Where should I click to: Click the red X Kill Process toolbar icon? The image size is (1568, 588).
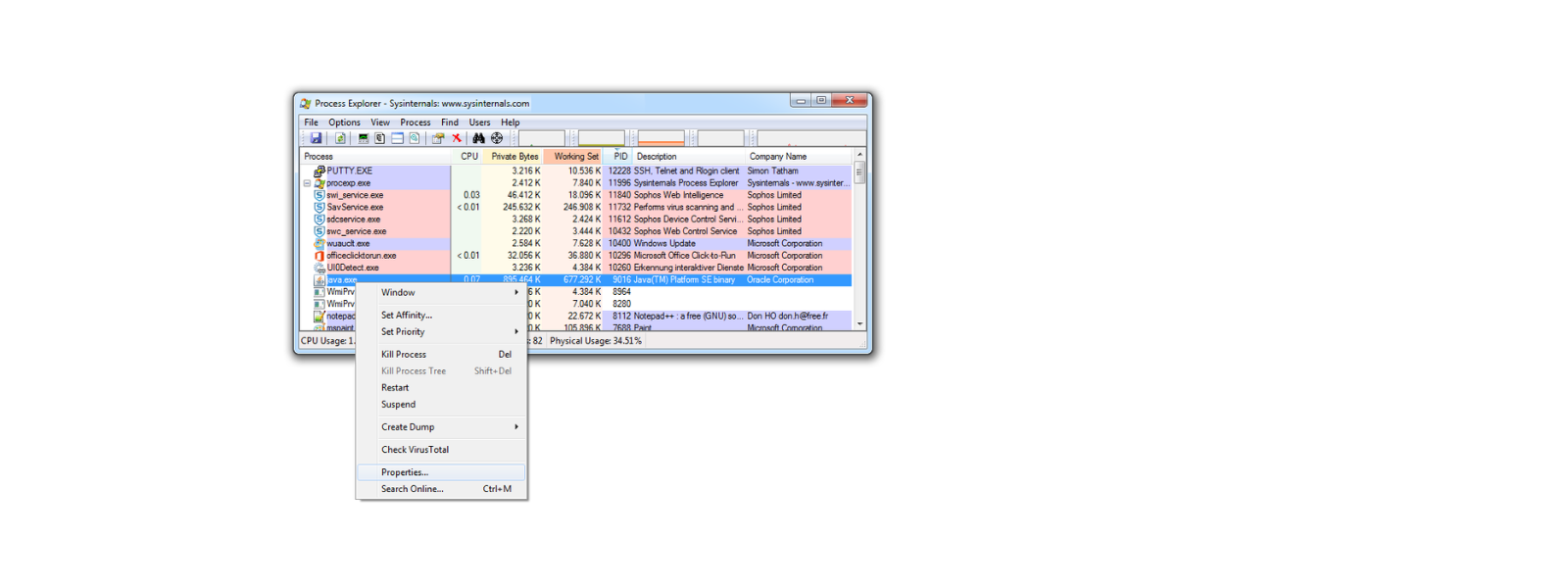[457, 138]
